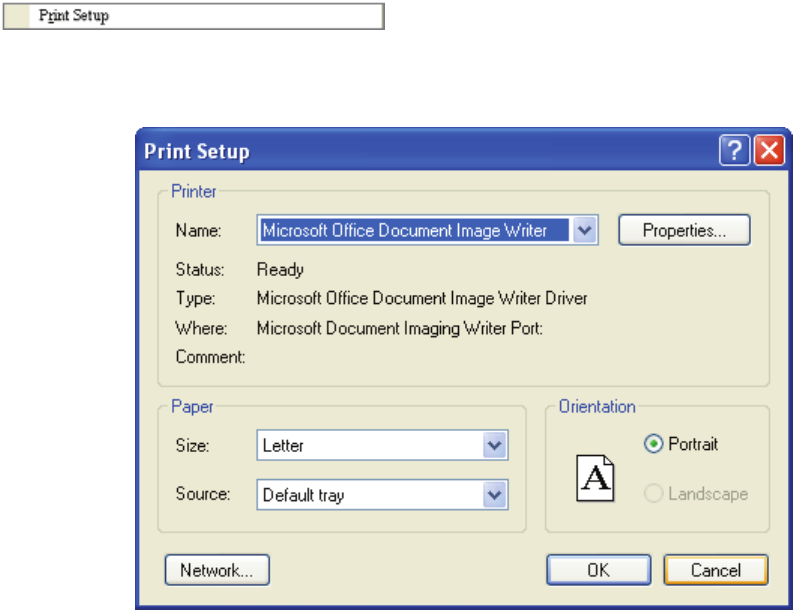The width and height of the screenshot is (793, 610).
Task: Click the Letter paper size field
Action: click(x=368, y=444)
